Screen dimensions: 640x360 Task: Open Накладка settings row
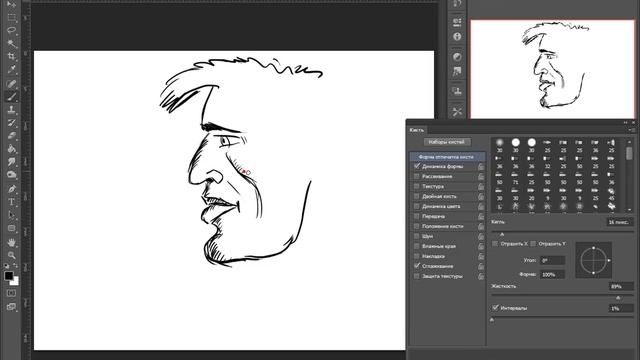click(447, 256)
